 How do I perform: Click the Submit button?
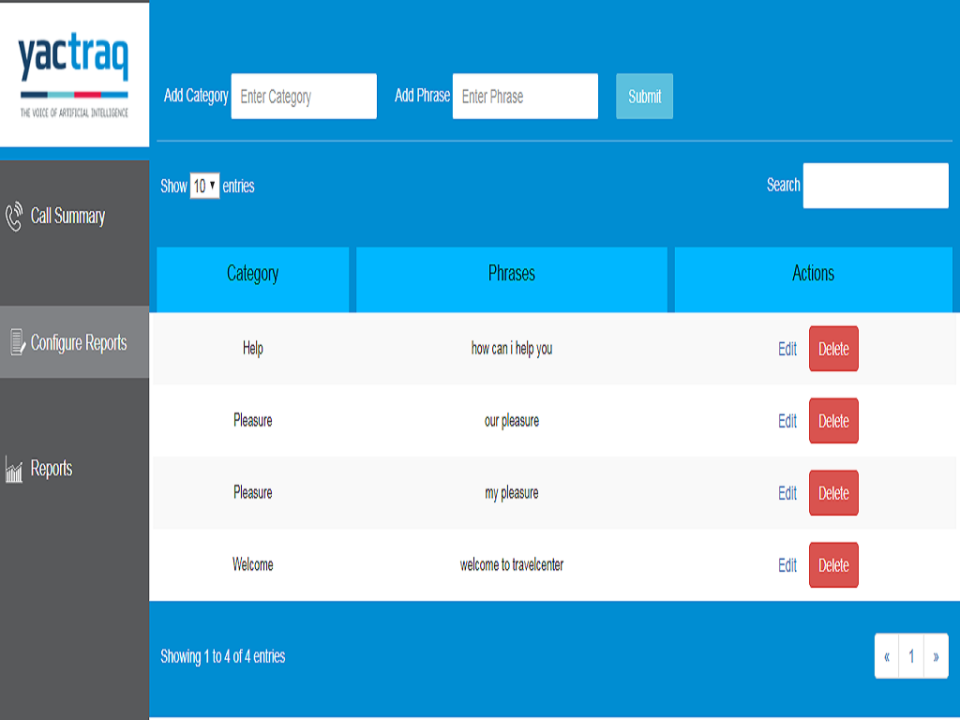pyautogui.click(x=643, y=96)
